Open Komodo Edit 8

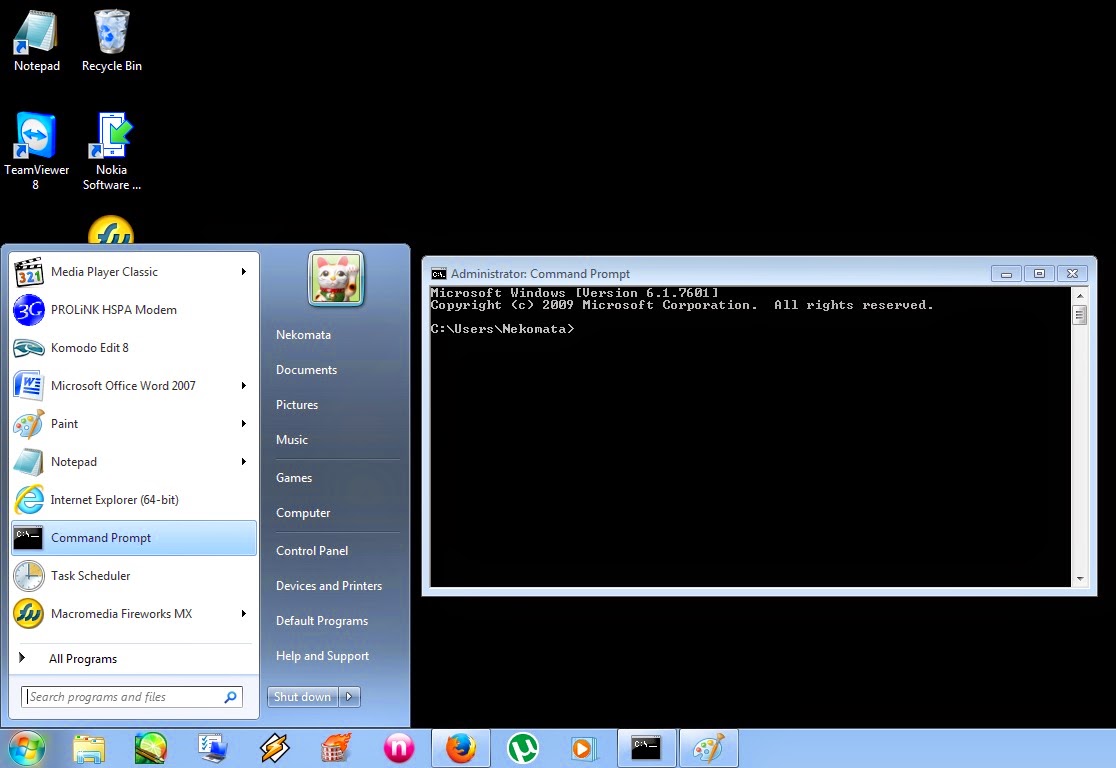point(134,348)
